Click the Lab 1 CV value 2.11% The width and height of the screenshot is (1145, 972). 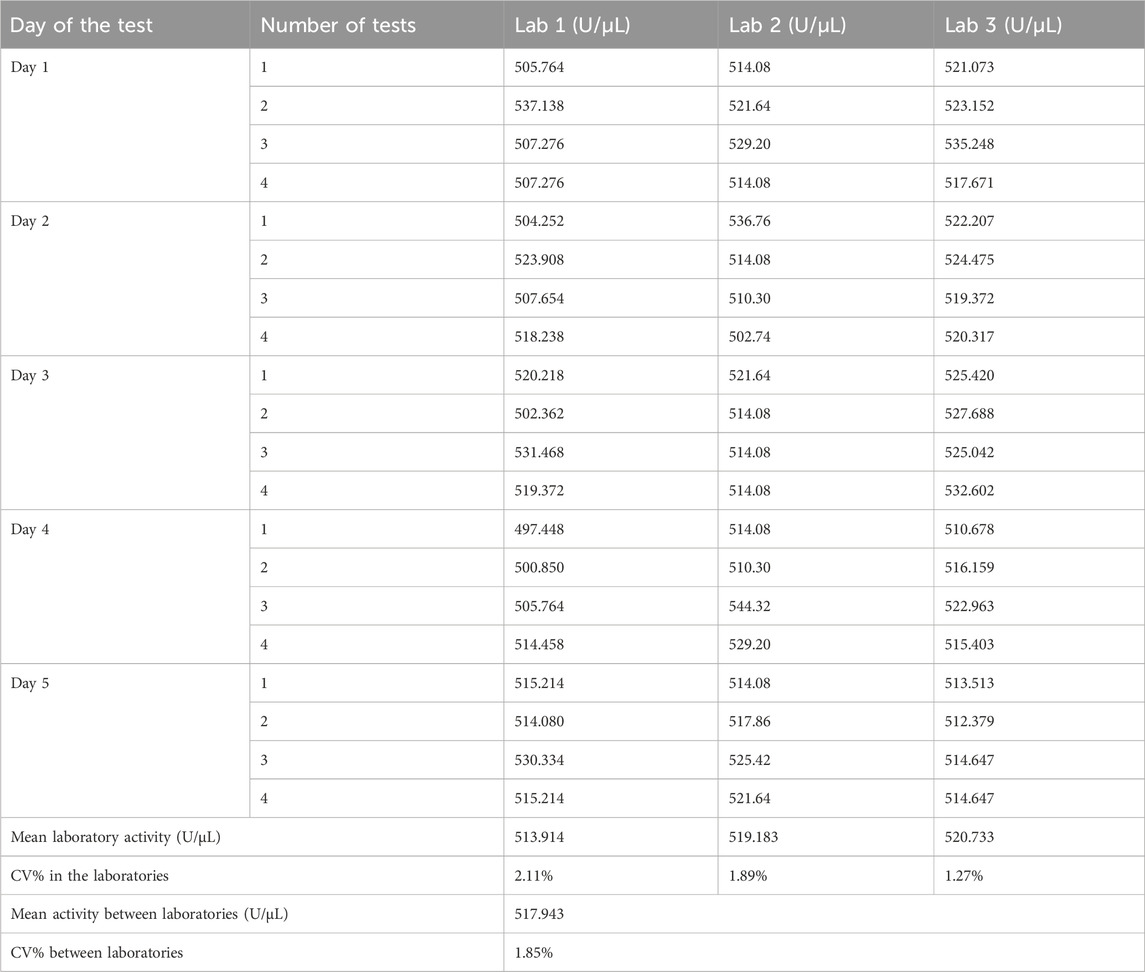[x=535, y=876]
